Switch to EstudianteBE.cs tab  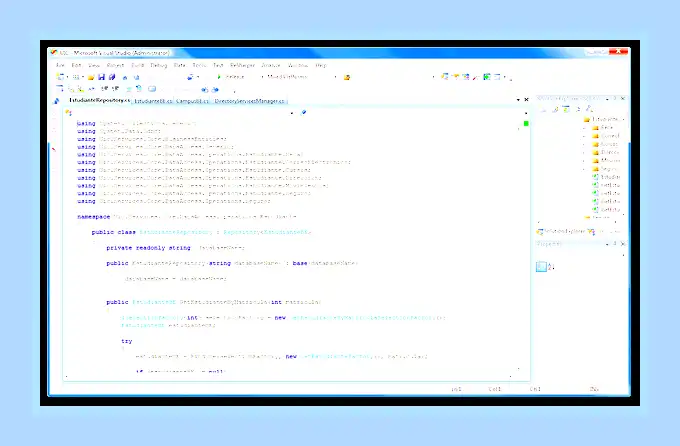coord(153,101)
